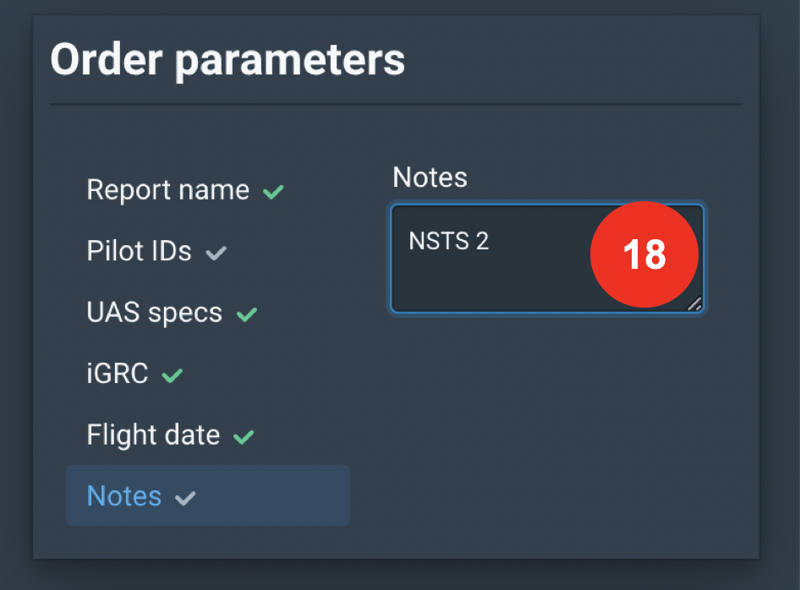Click the green checkmark beside Report name
800x590 pixels.
273,192
